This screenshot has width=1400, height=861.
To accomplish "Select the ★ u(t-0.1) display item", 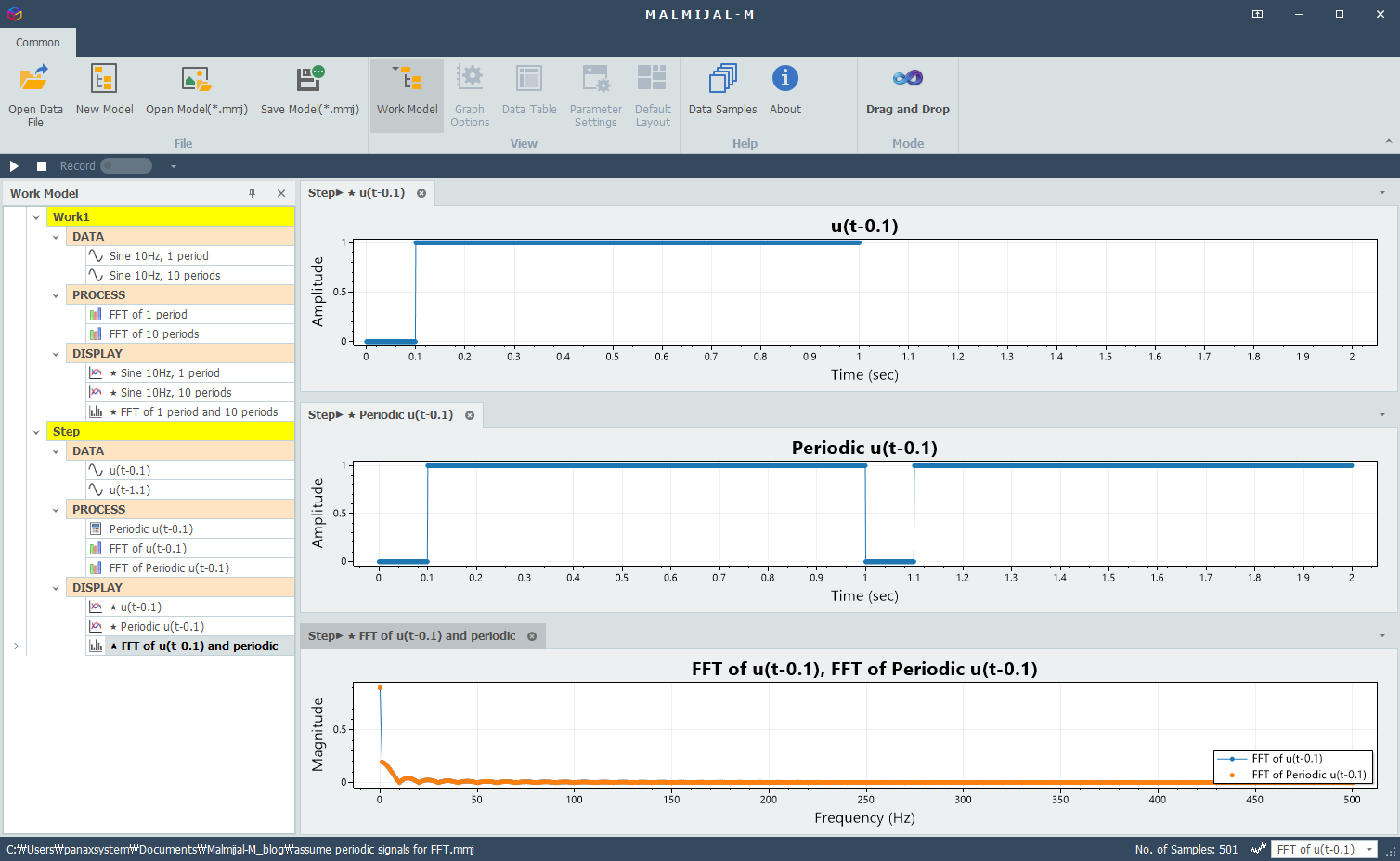I will click(x=189, y=607).
